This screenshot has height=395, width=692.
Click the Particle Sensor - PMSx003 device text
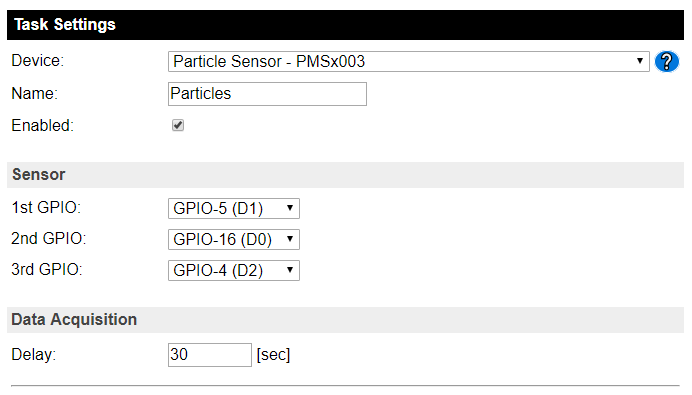tap(269, 61)
